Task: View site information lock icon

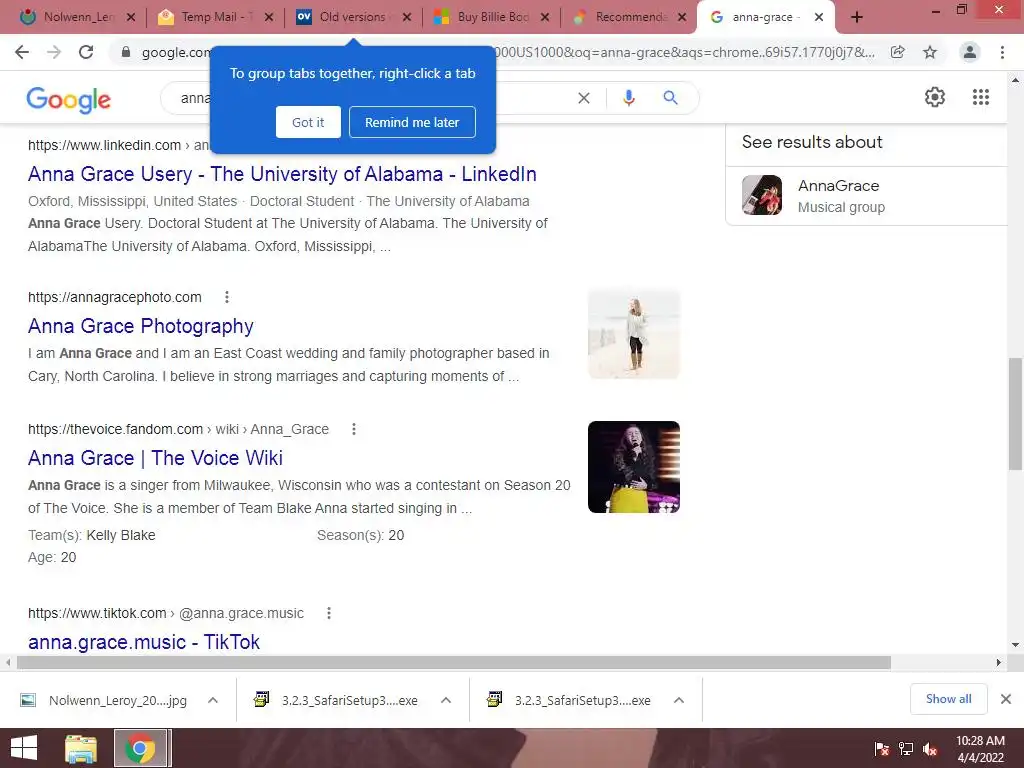Action: tap(126, 52)
